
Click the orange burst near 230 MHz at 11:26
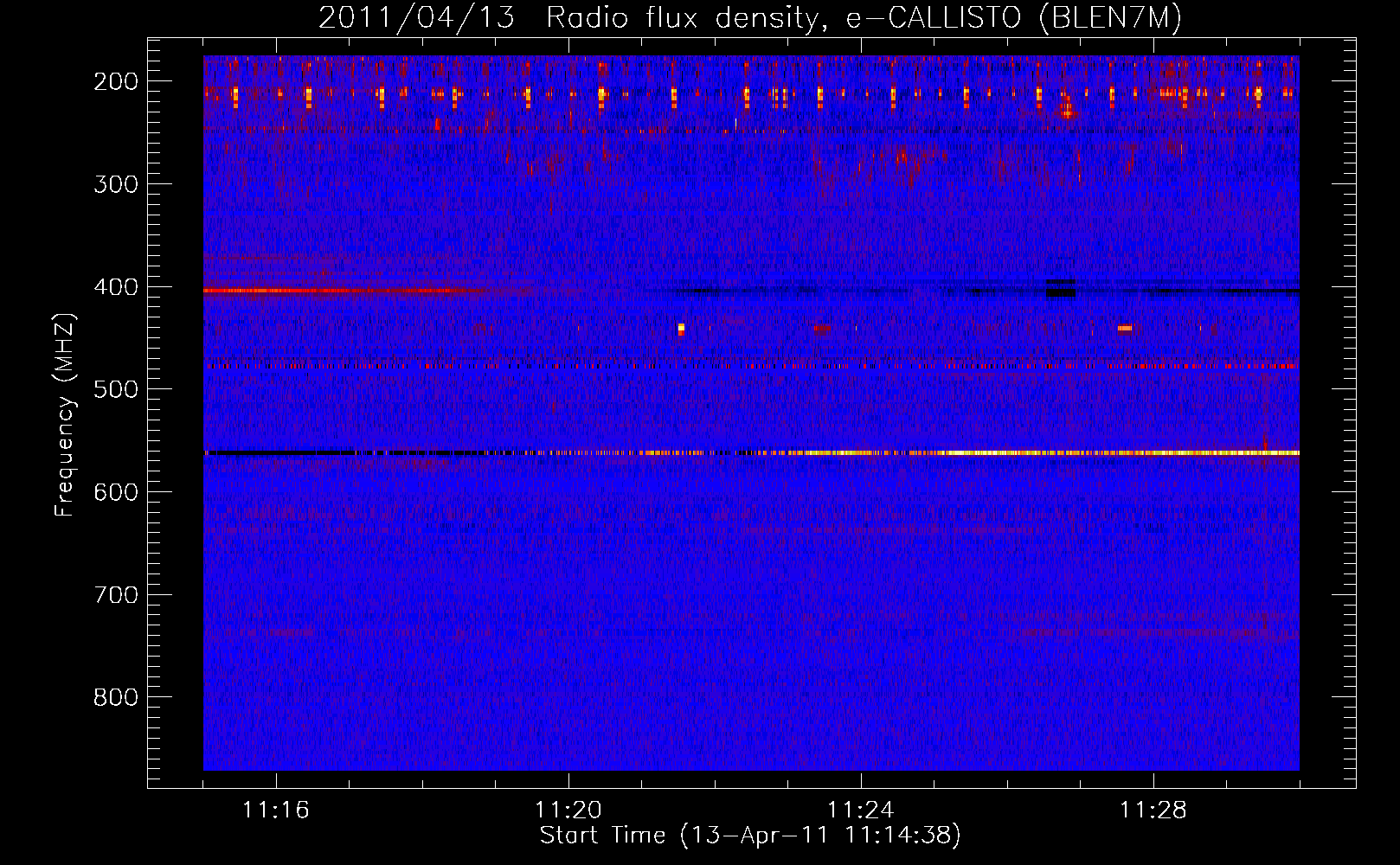(x=1067, y=112)
